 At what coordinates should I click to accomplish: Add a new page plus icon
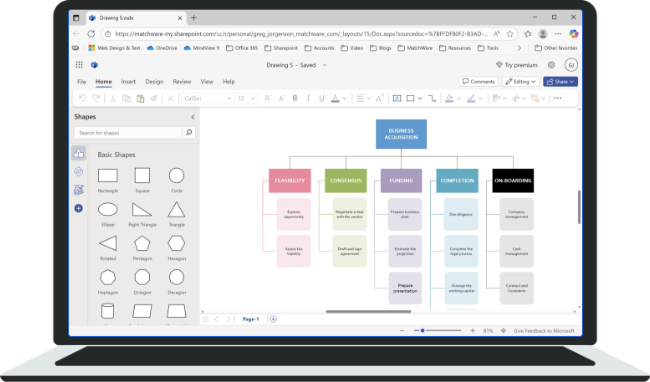[x=273, y=319]
